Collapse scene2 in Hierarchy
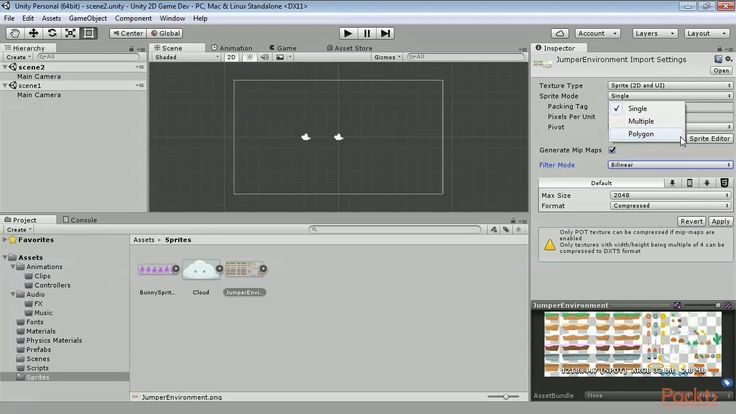 tap(5, 67)
